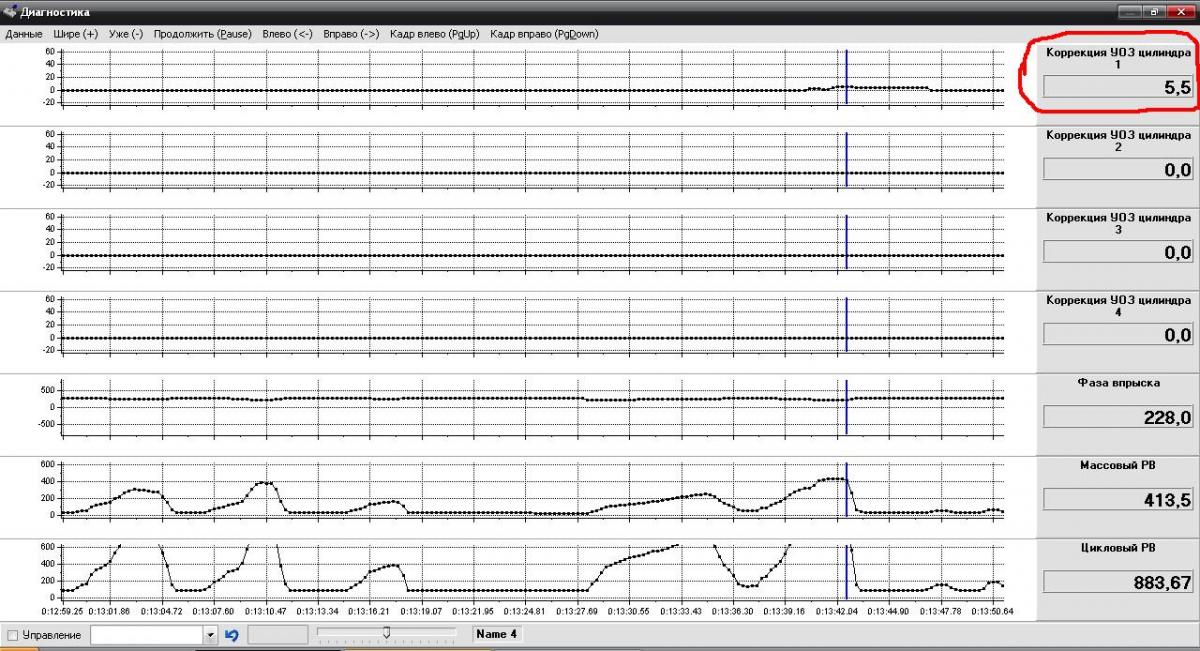Click Влево (<-) to shift left

pyautogui.click(x=288, y=33)
